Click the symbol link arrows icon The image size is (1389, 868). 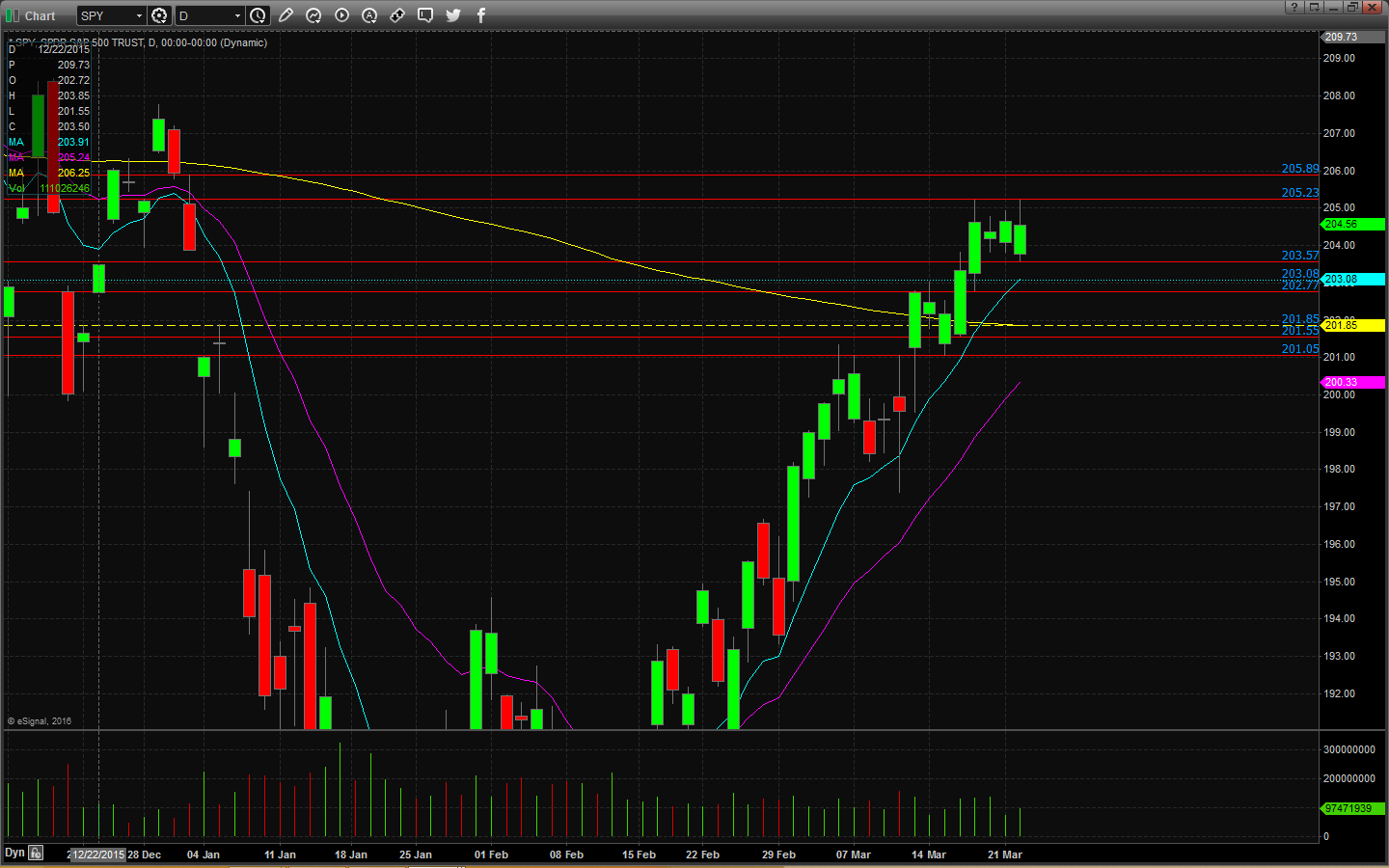coord(397,15)
